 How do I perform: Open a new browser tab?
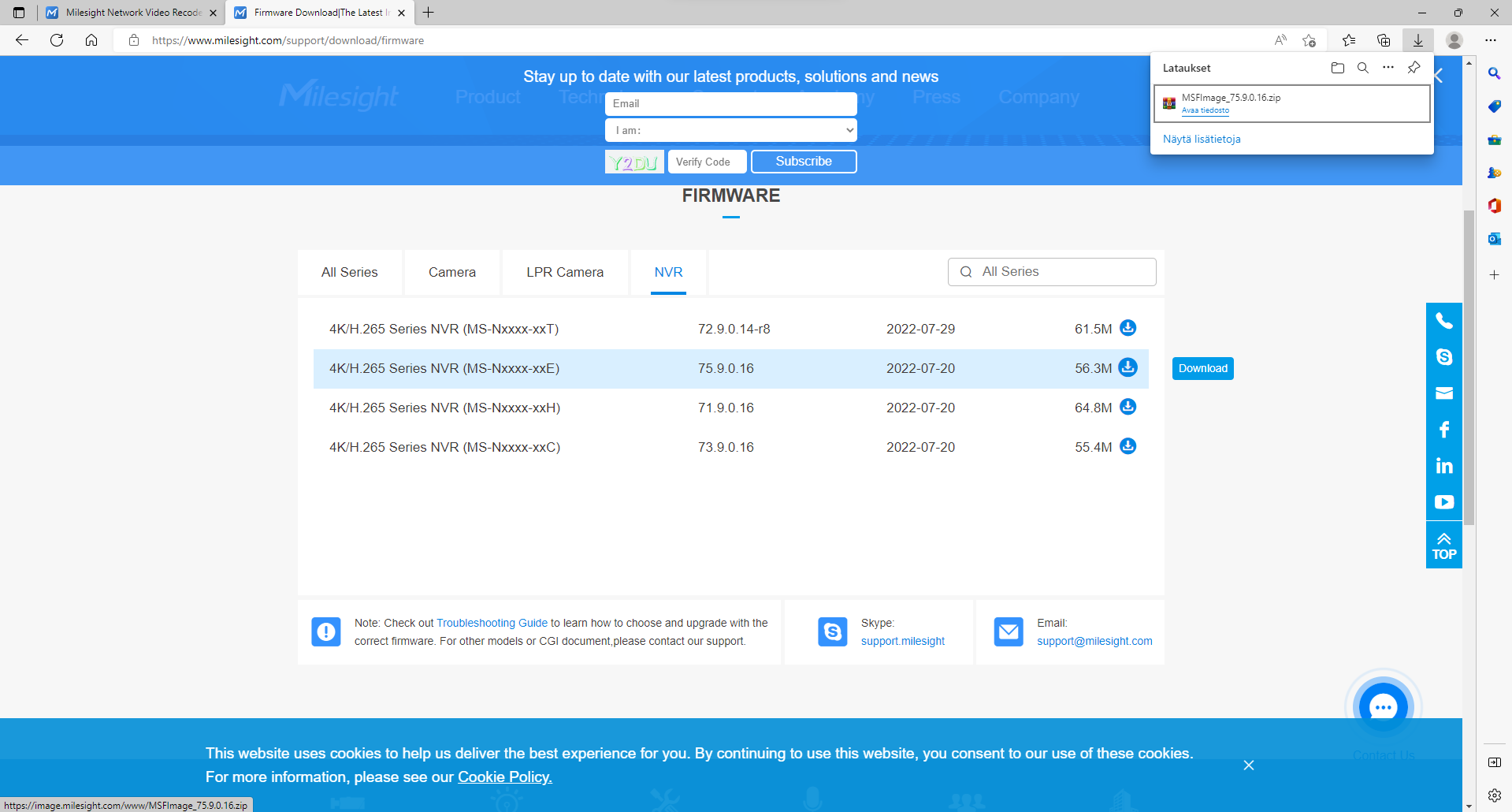(429, 13)
